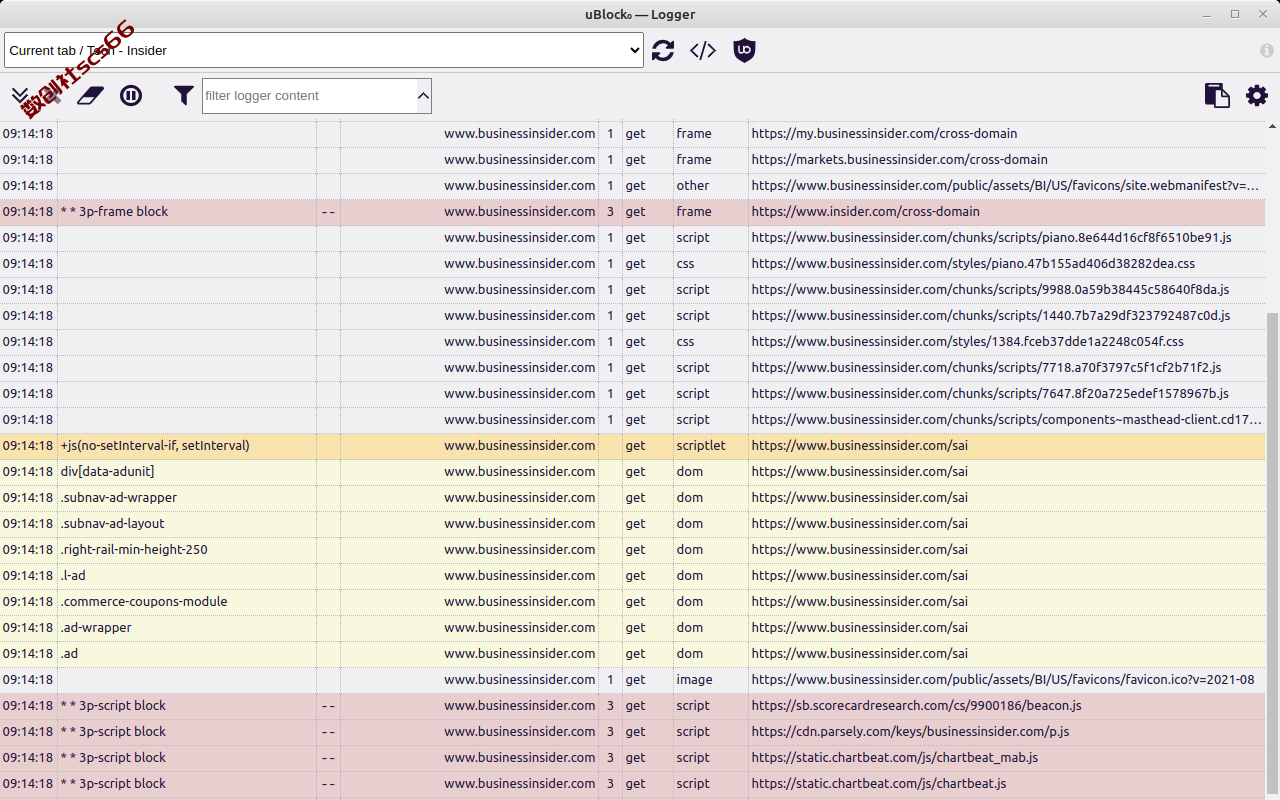1280x800 pixels.
Task: Select the +js(no-setInterval-if, setInterval) entry
Action: (x=155, y=446)
